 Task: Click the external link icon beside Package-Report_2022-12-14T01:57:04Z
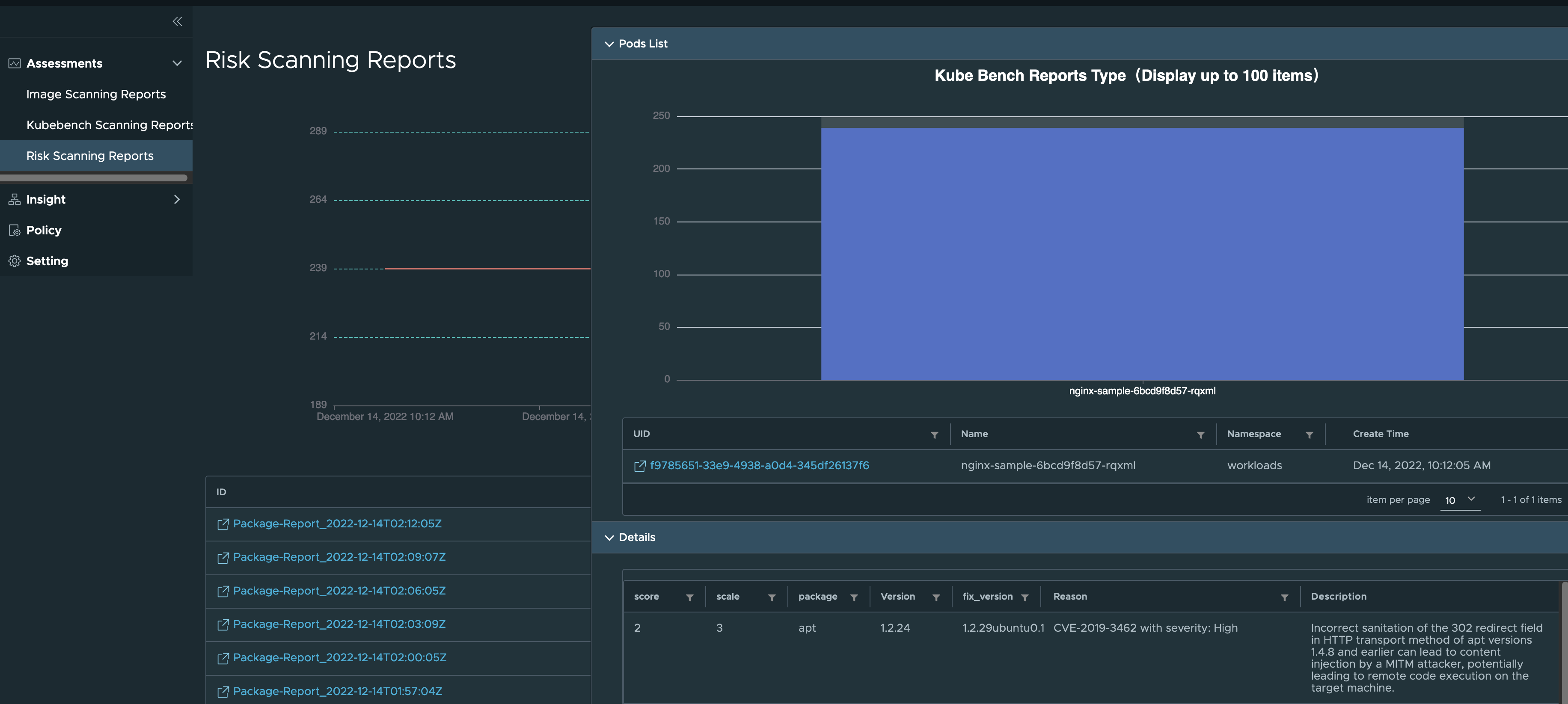223,691
